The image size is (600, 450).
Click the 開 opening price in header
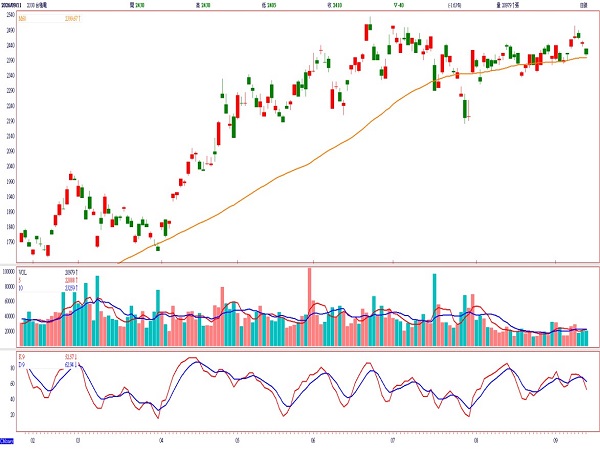click(137, 5)
